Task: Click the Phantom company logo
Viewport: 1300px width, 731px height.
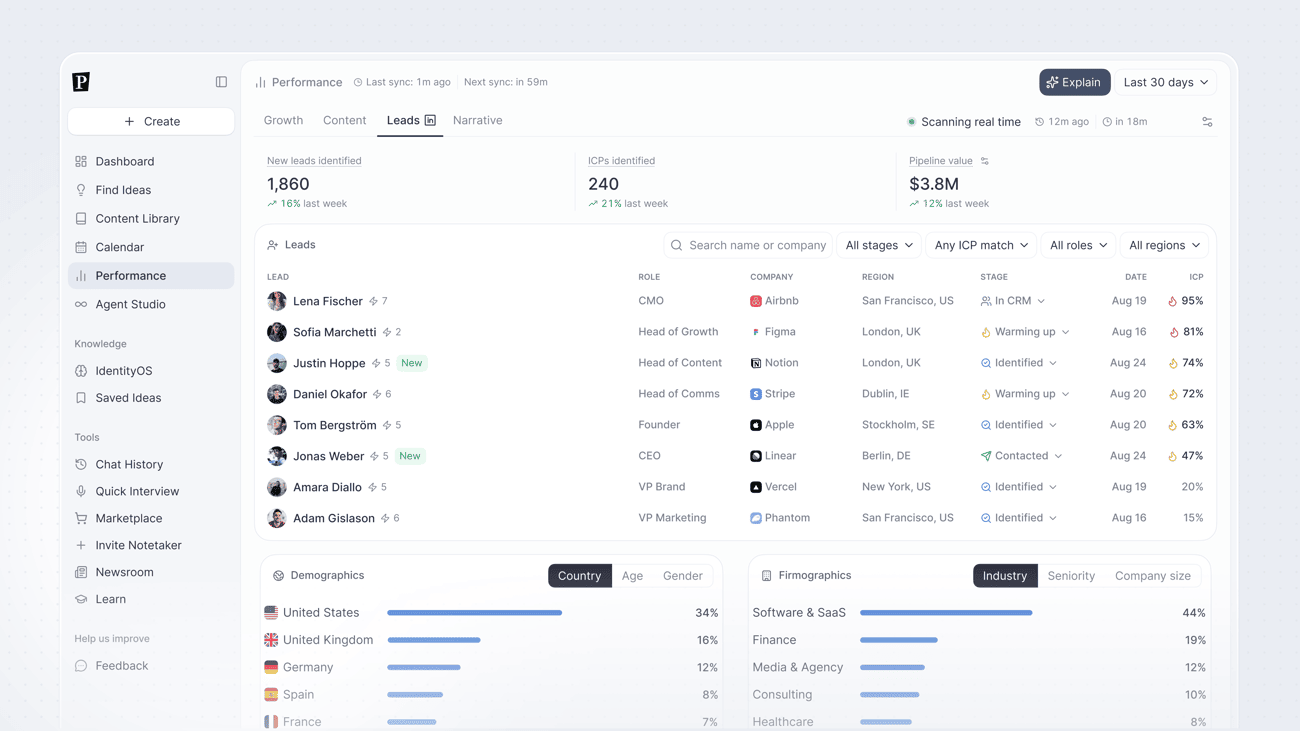Action: (756, 518)
